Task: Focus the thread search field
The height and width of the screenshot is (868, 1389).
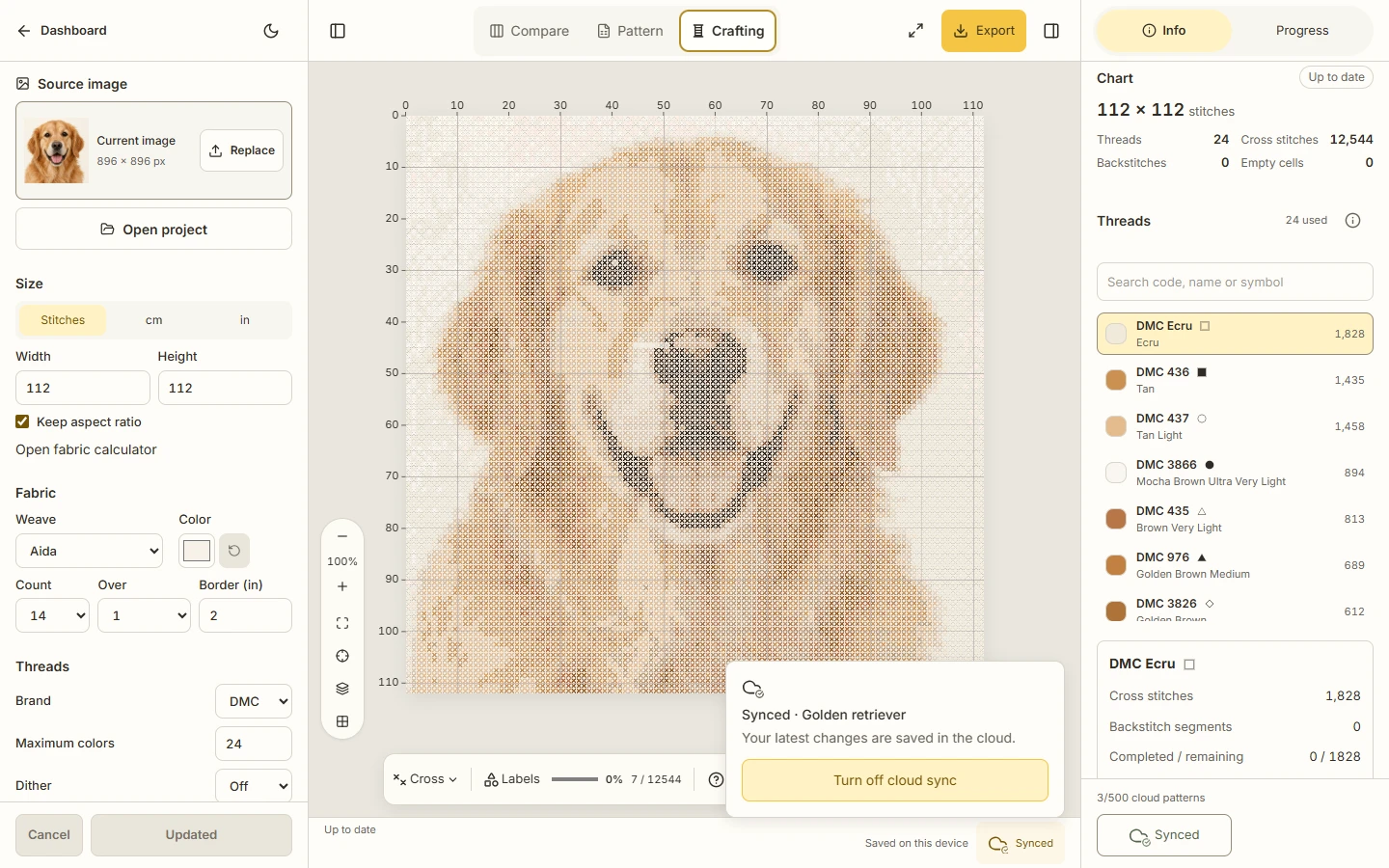Action: (x=1235, y=282)
